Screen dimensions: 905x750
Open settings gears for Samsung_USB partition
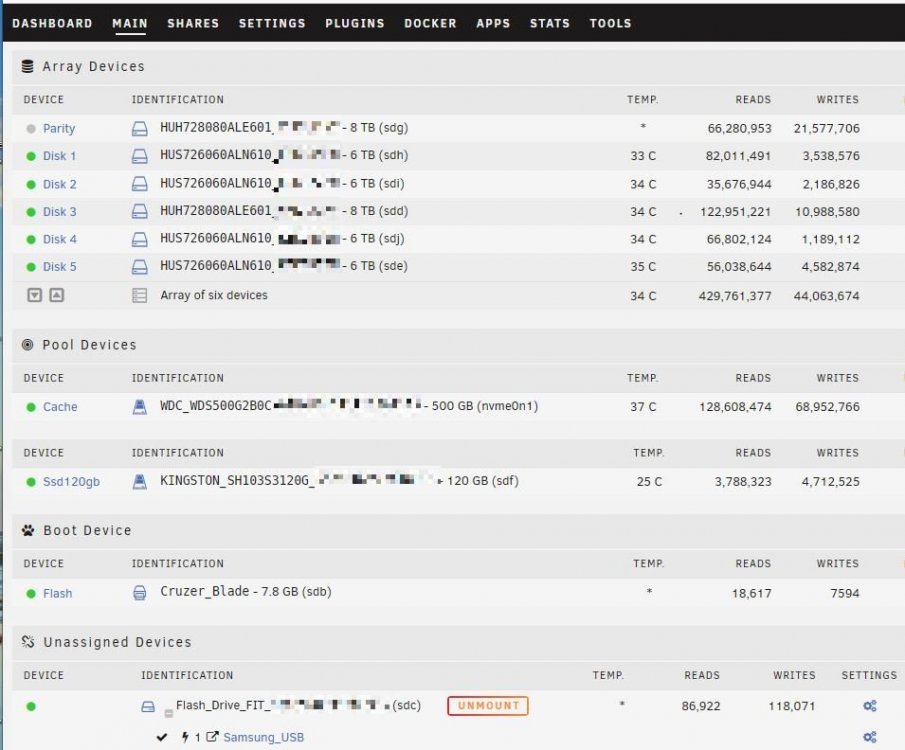pyautogui.click(x=870, y=737)
